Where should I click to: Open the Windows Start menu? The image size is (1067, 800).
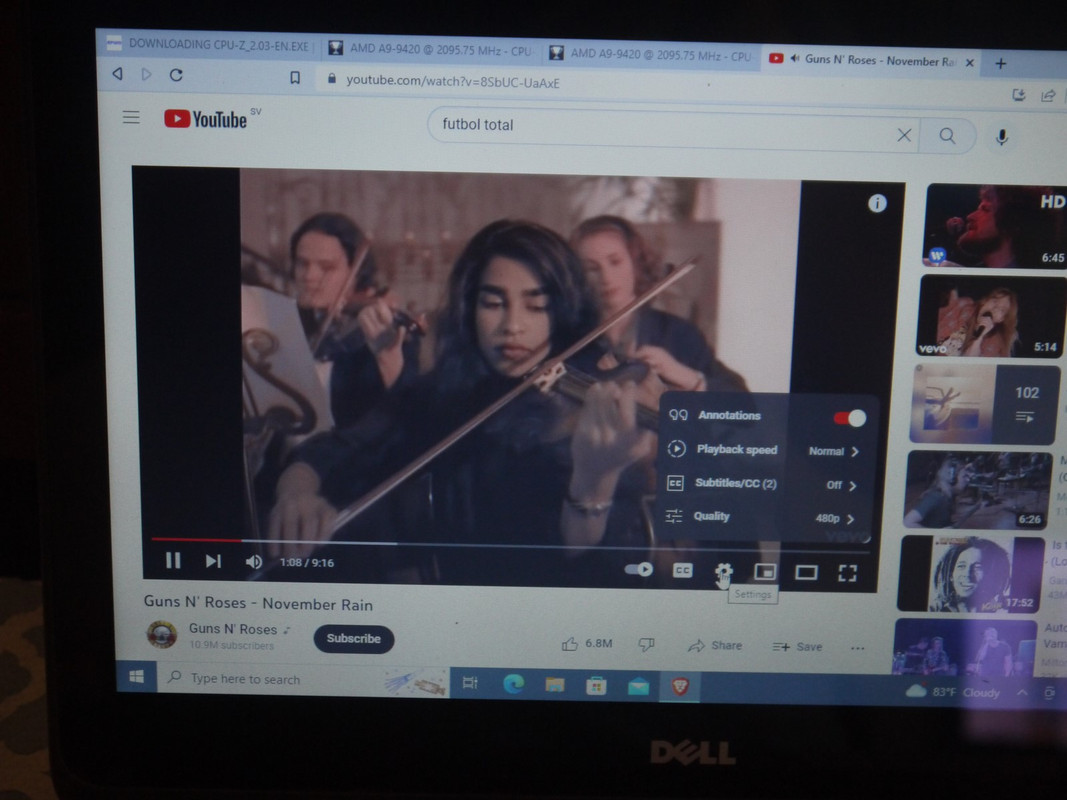click(x=136, y=676)
